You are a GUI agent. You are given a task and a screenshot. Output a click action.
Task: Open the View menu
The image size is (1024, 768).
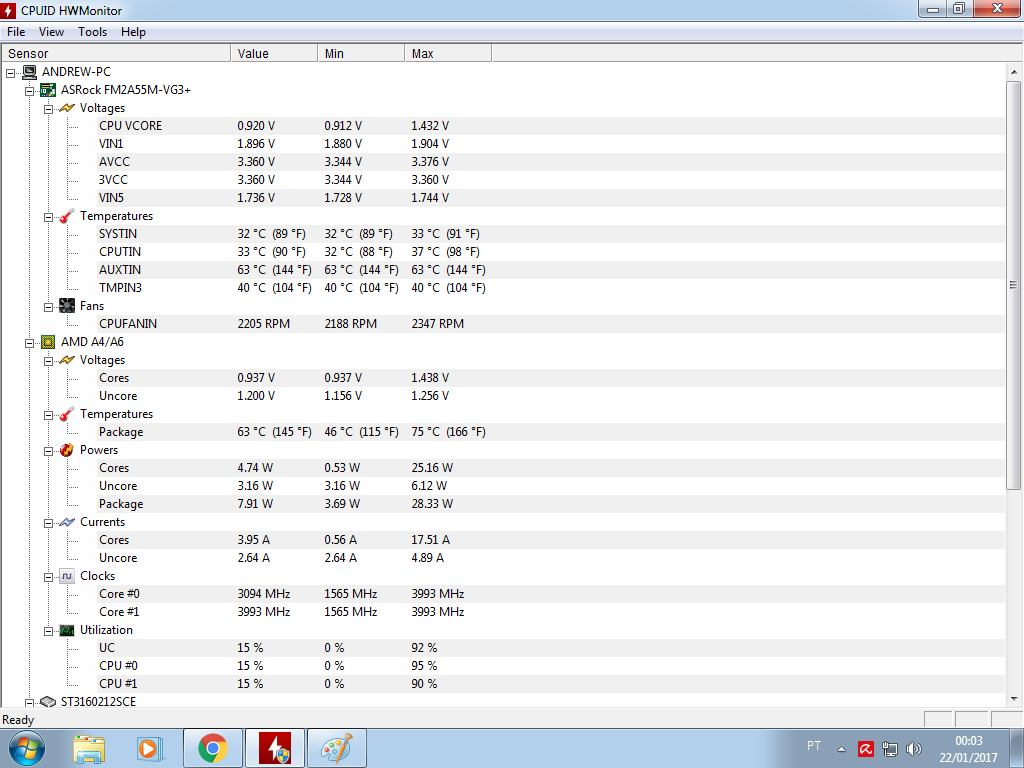pos(51,32)
